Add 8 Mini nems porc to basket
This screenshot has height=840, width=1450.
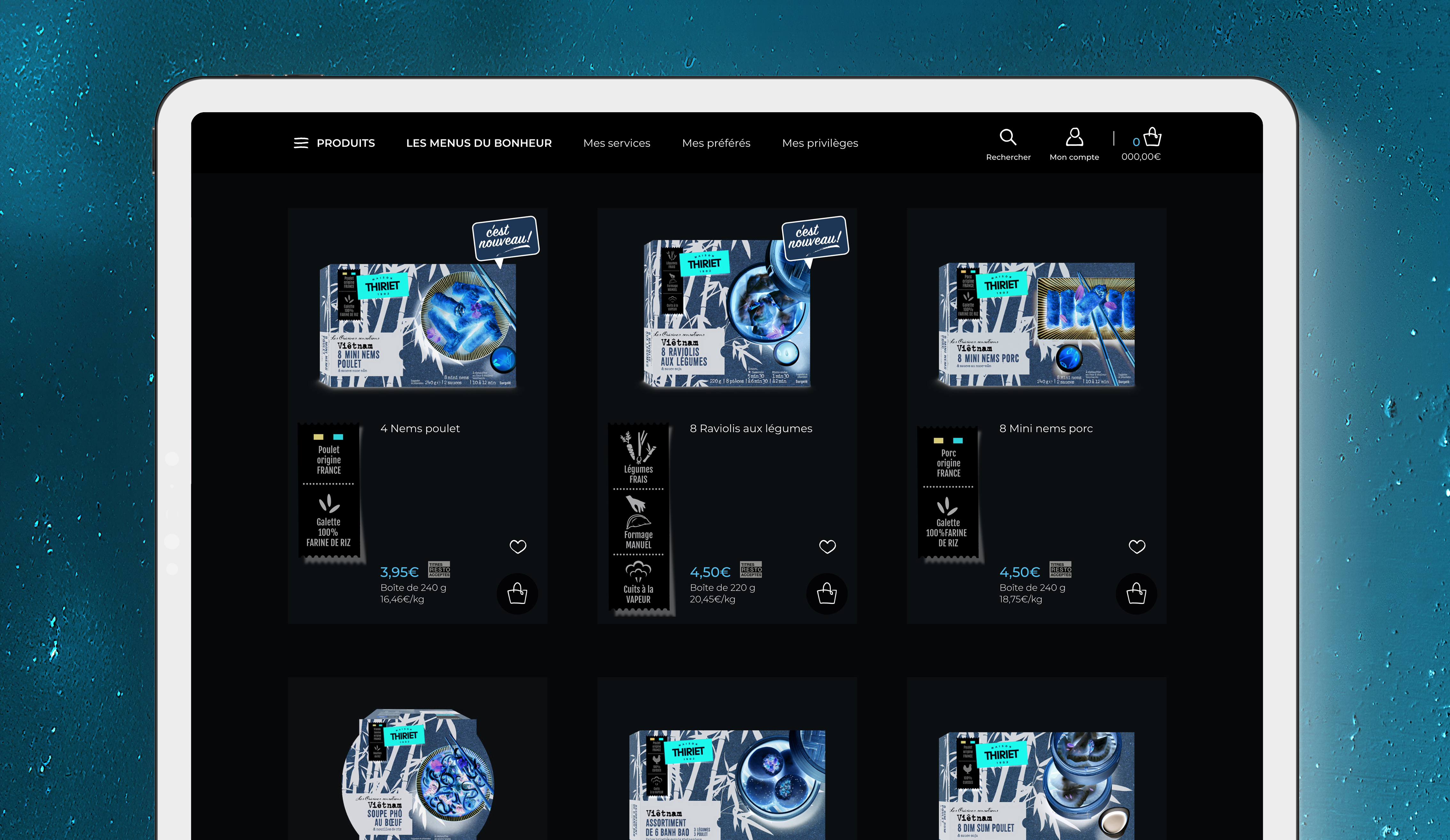click(1136, 594)
